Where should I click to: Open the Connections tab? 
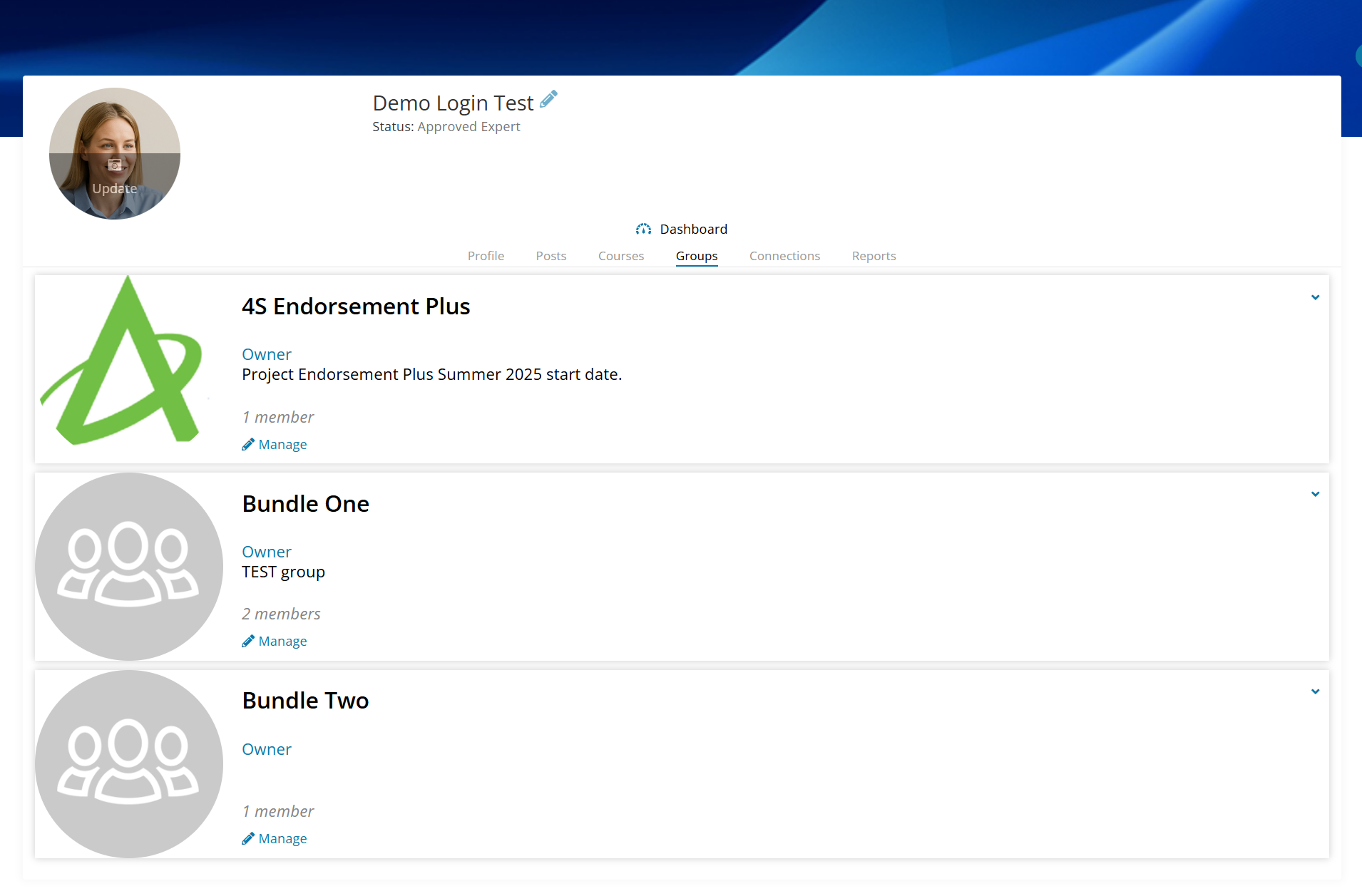coord(784,256)
